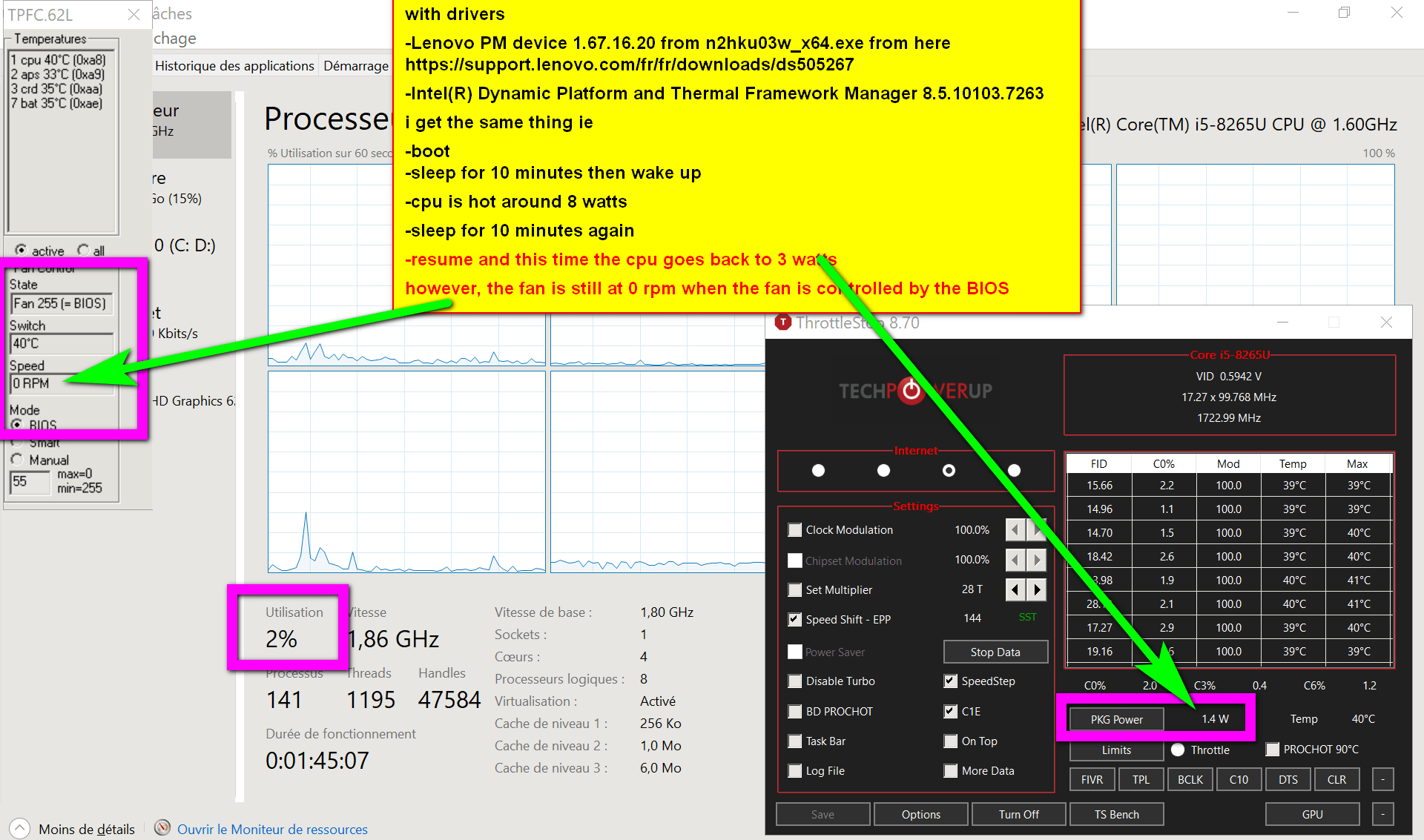Click the first CPU core usage graph

(406, 264)
